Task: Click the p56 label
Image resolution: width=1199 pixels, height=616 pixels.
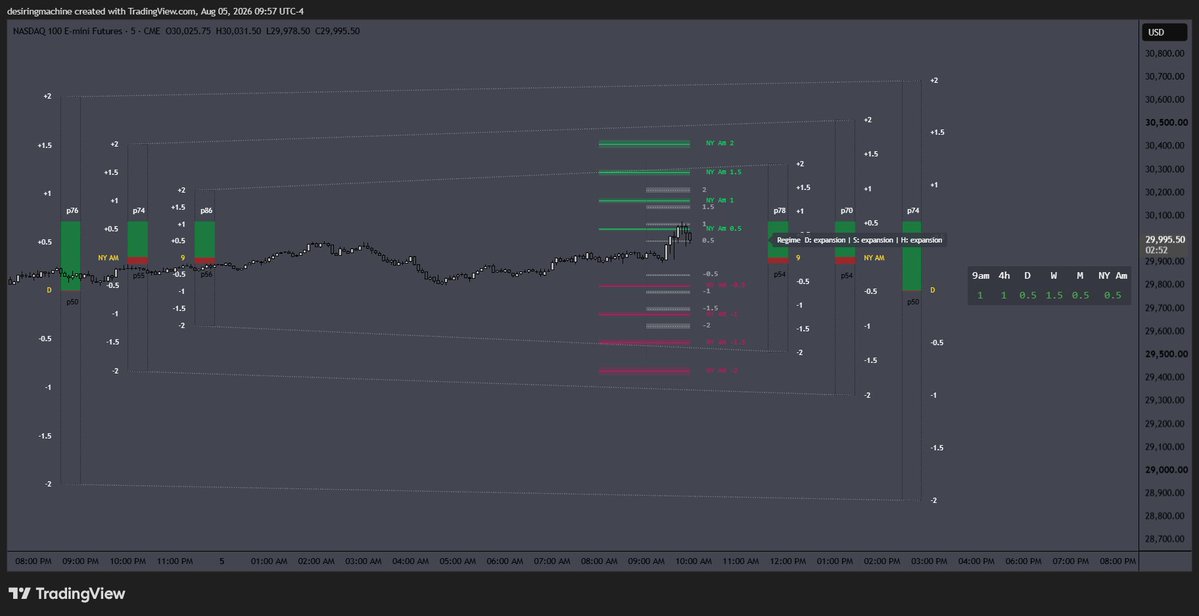Action: pyautogui.click(x=206, y=273)
